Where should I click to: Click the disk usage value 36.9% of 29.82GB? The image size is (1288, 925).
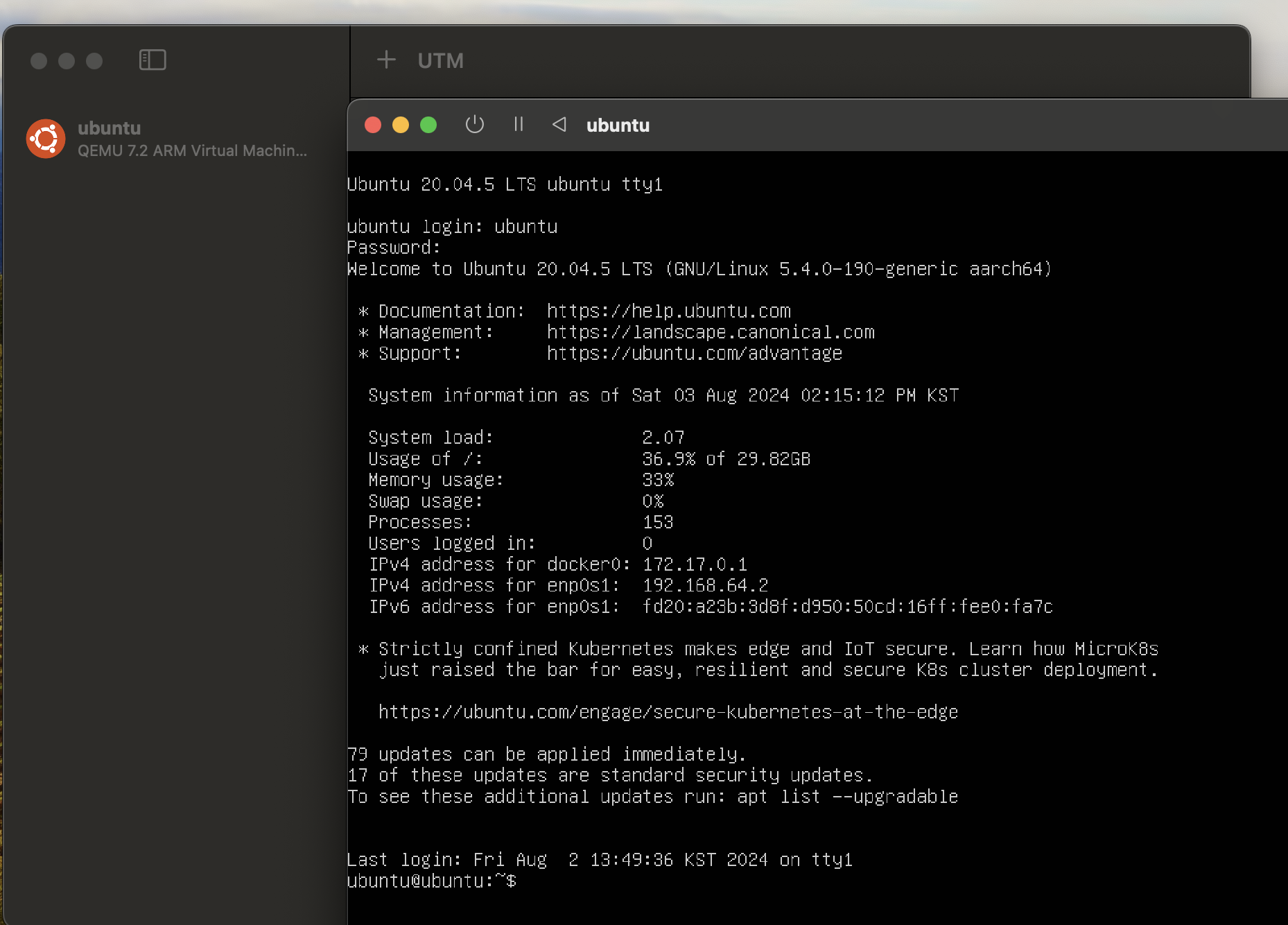(726, 459)
